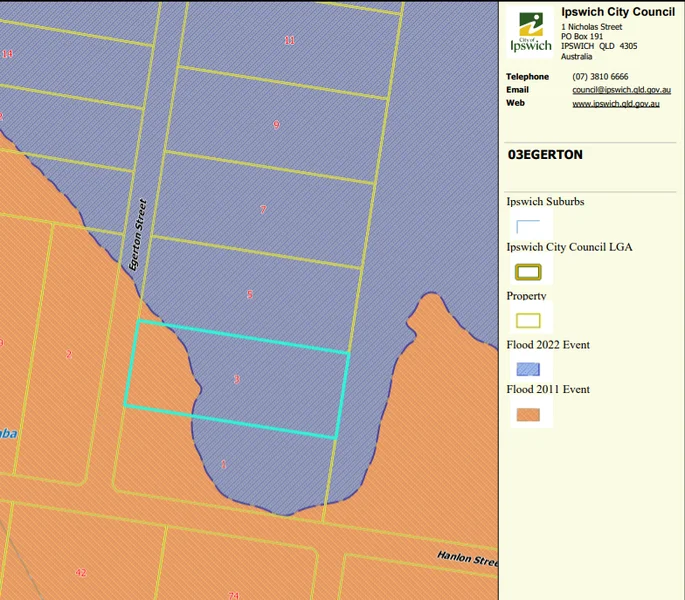The width and height of the screenshot is (685, 600).
Task: Select lot 3 in the cyan highlighted parcel
Action: point(237,379)
